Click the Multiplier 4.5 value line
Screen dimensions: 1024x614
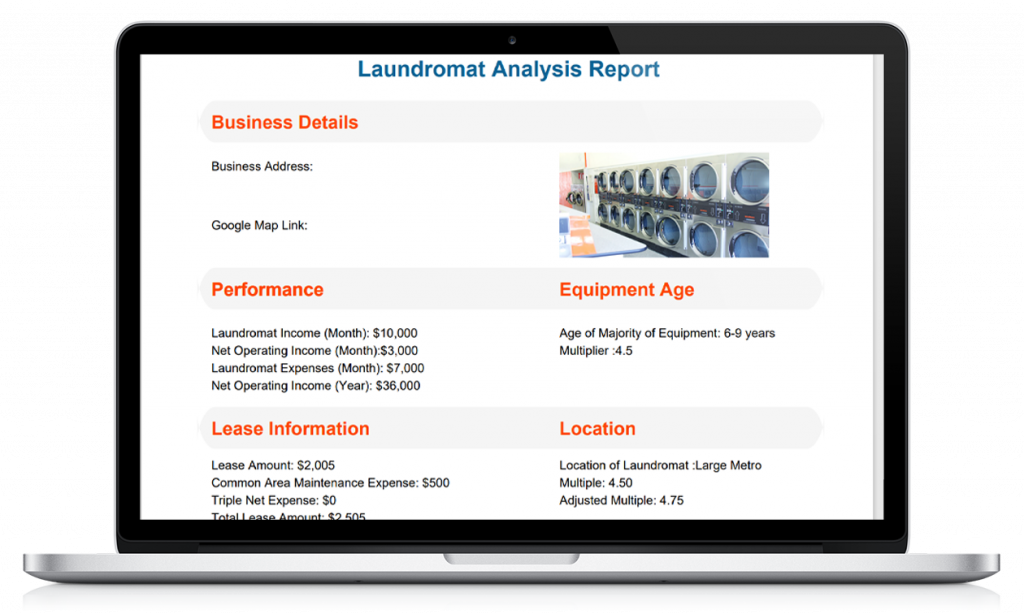pos(595,351)
